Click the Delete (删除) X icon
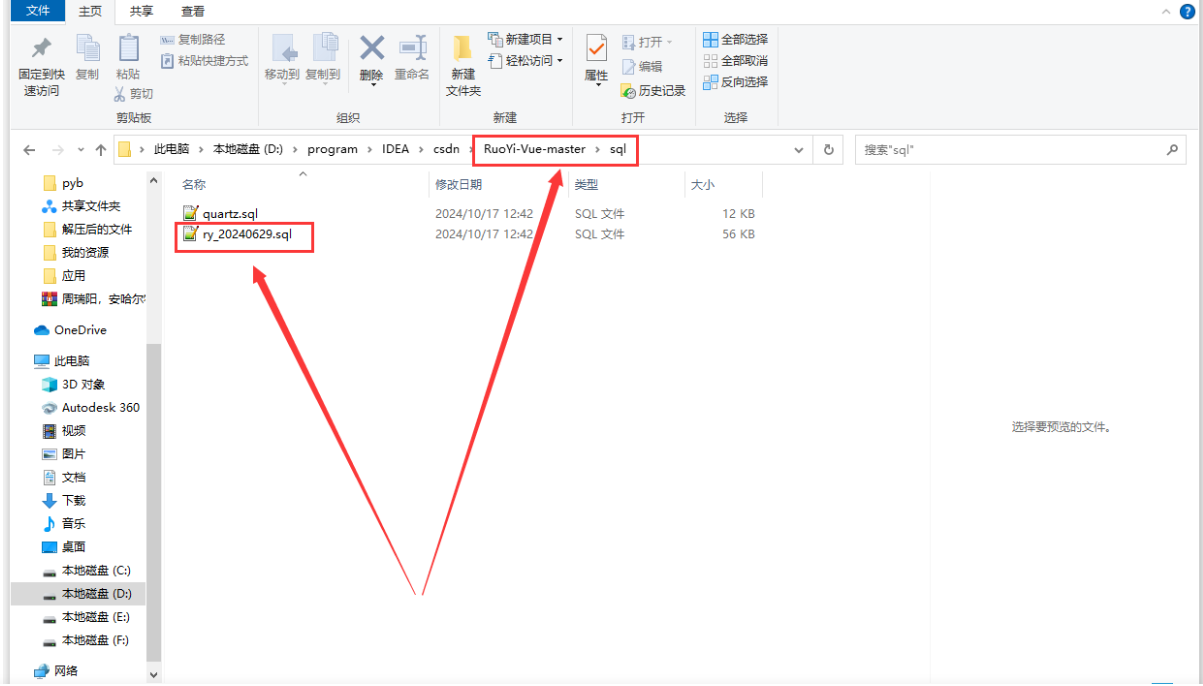Image resolution: width=1203 pixels, height=686 pixels. 372,48
